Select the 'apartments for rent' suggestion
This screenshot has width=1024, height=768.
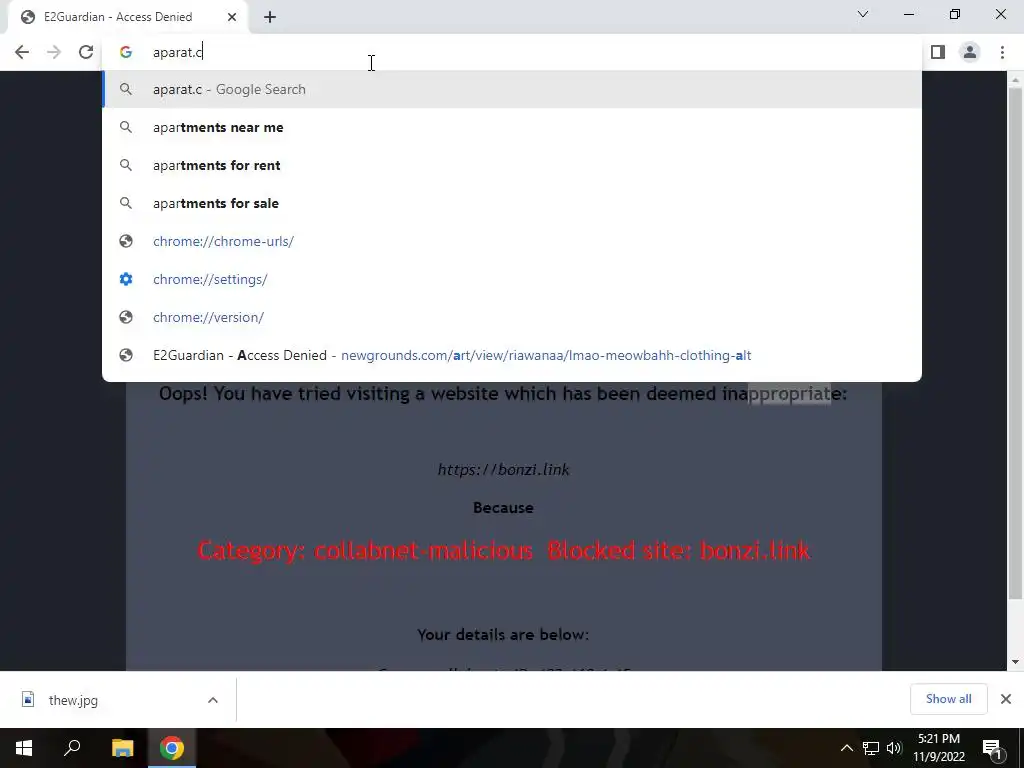(x=511, y=165)
